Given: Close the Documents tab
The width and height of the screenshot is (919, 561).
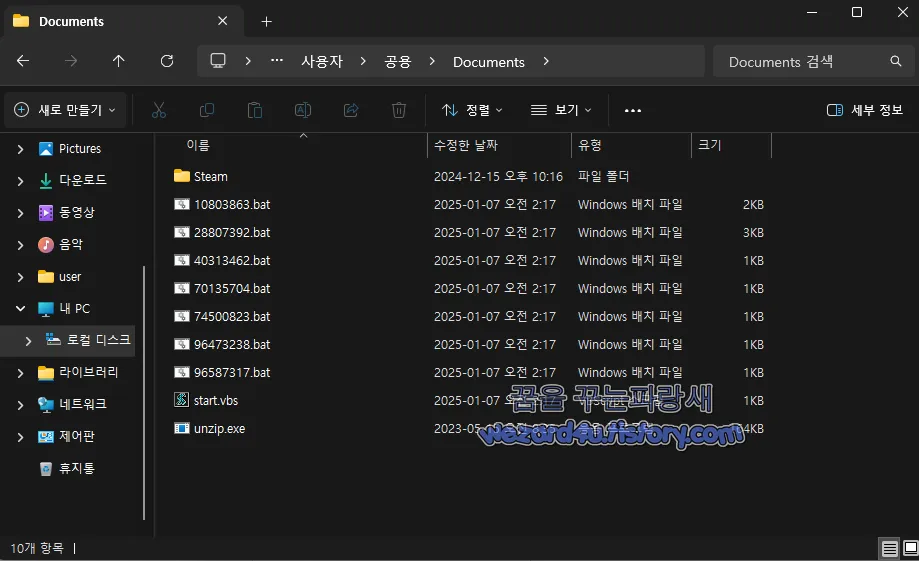Looking at the screenshot, I should pyautogui.click(x=223, y=21).
